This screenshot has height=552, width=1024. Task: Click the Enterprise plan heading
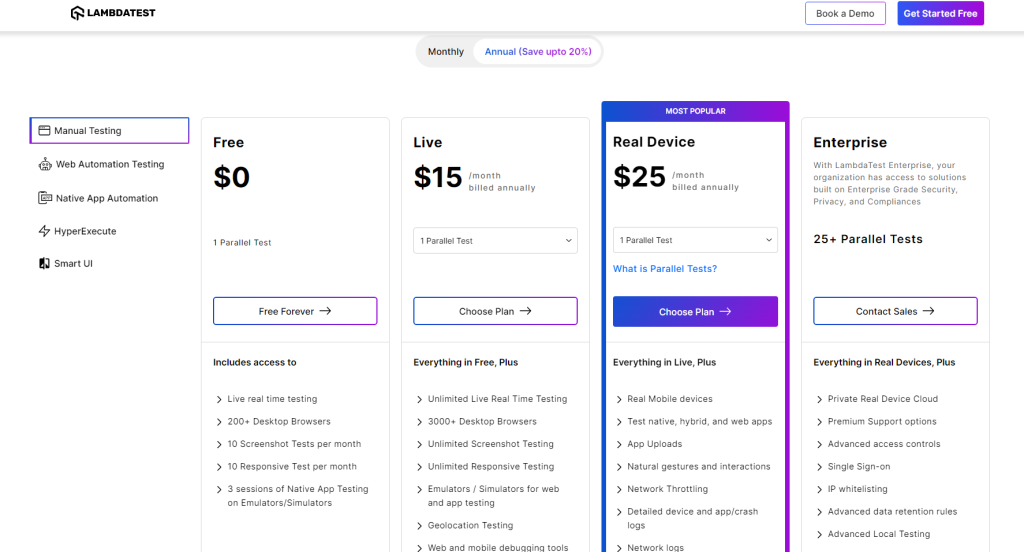[x=850, y=142]
